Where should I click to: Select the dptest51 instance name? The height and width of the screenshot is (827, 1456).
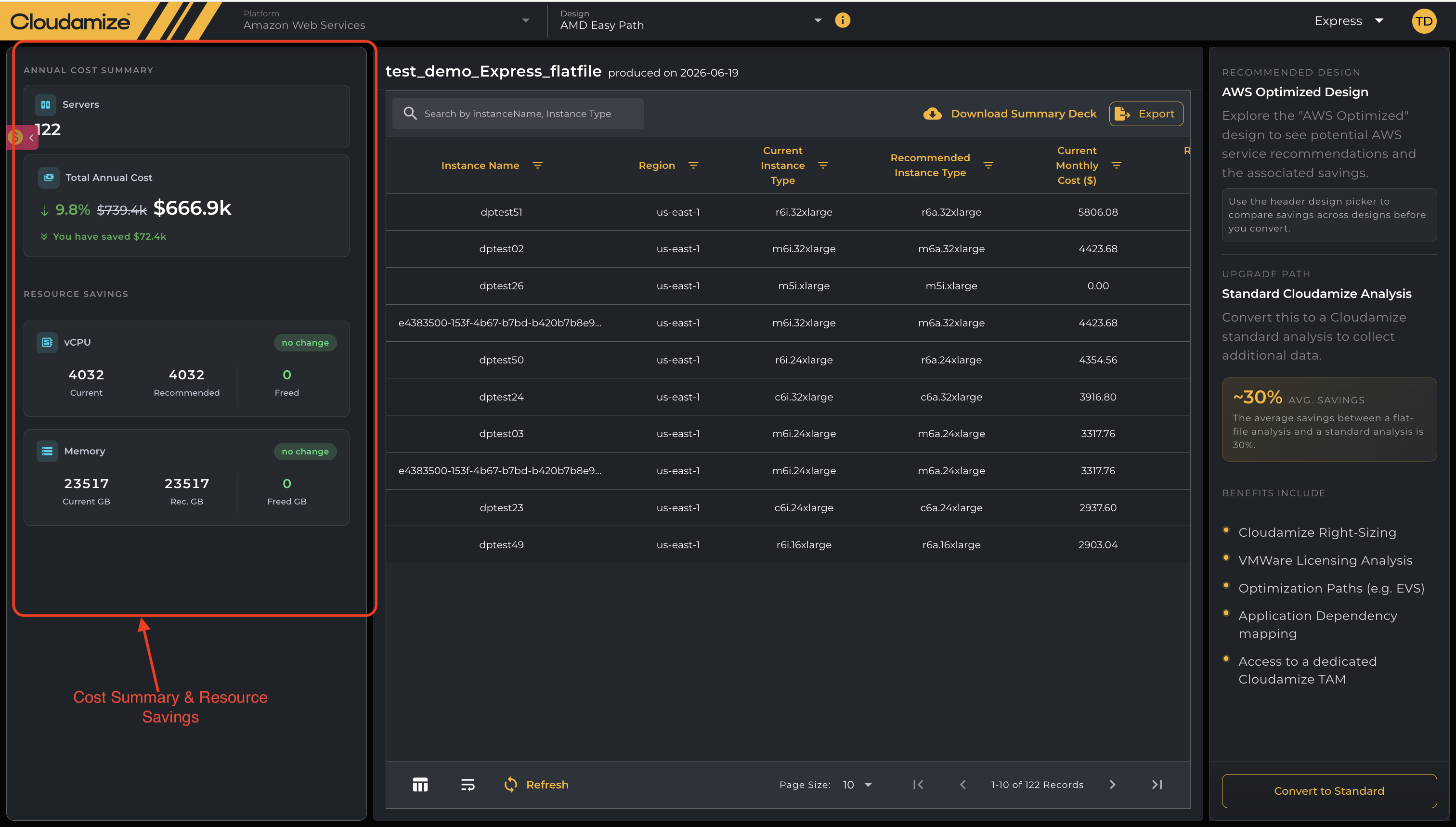[x=501, y=212]
